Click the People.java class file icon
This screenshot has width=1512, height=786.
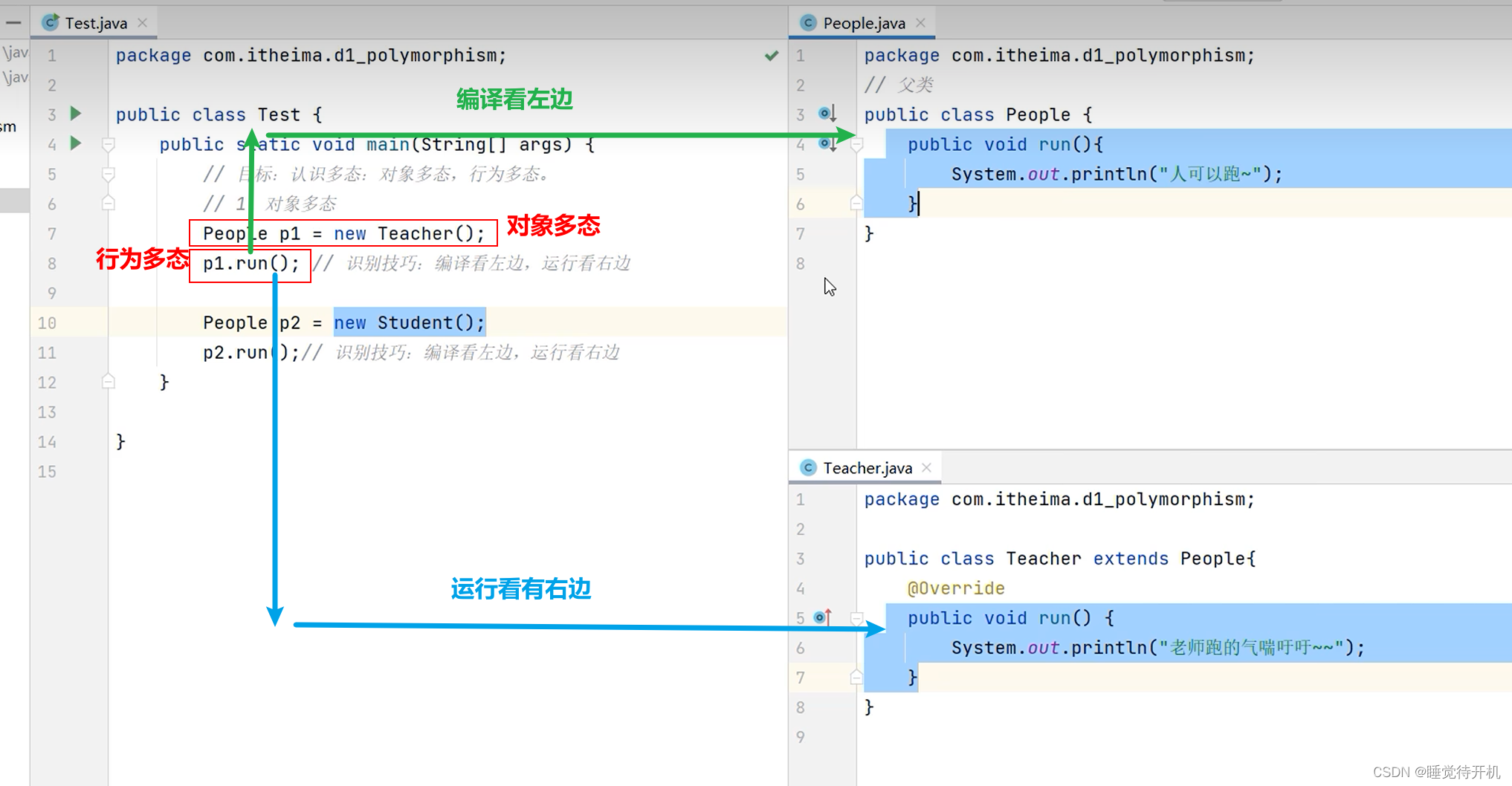(x=808, y=23)
